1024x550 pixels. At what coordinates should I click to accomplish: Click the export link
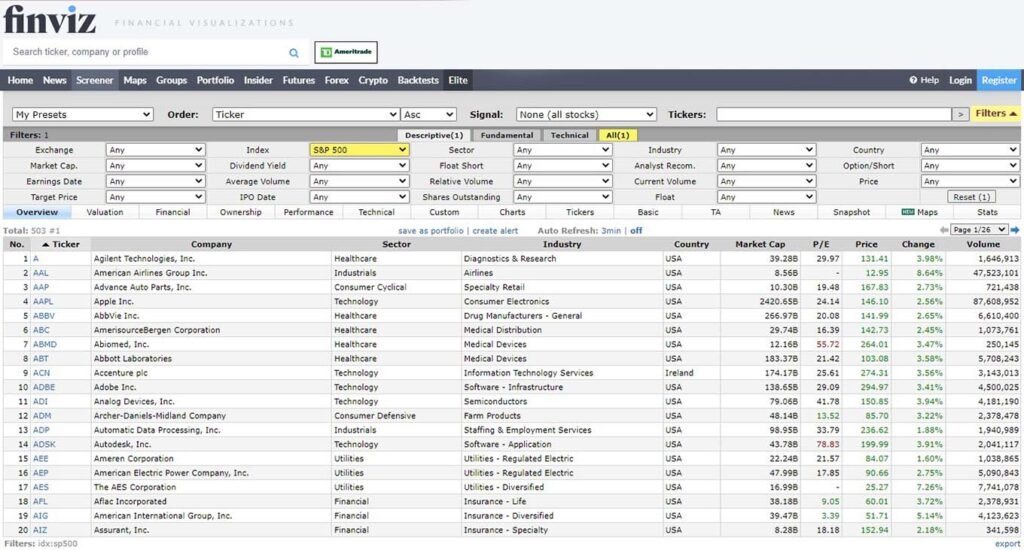pyautogui.click(x=1007, y=543)
